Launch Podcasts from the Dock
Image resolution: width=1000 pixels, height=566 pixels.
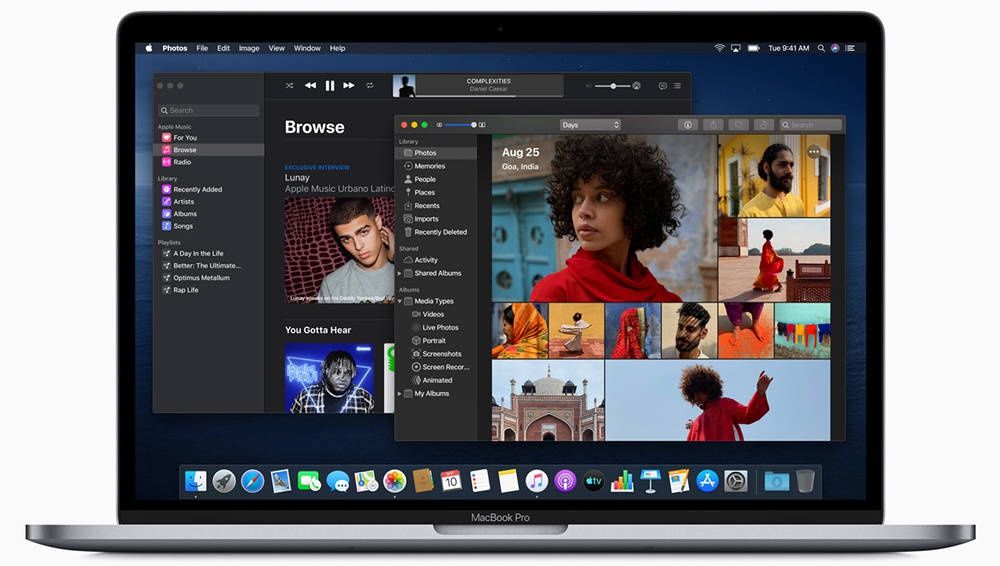565,481
